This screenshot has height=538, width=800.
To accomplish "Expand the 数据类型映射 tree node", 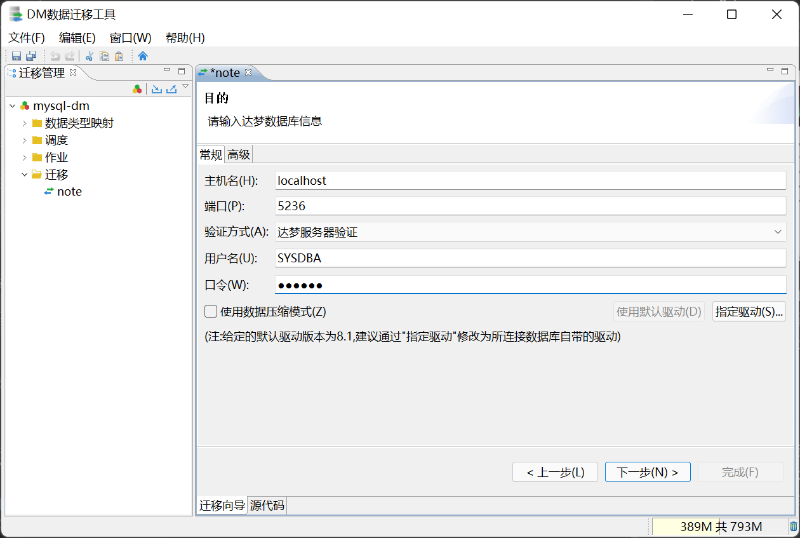I will (x=24, y=123).
